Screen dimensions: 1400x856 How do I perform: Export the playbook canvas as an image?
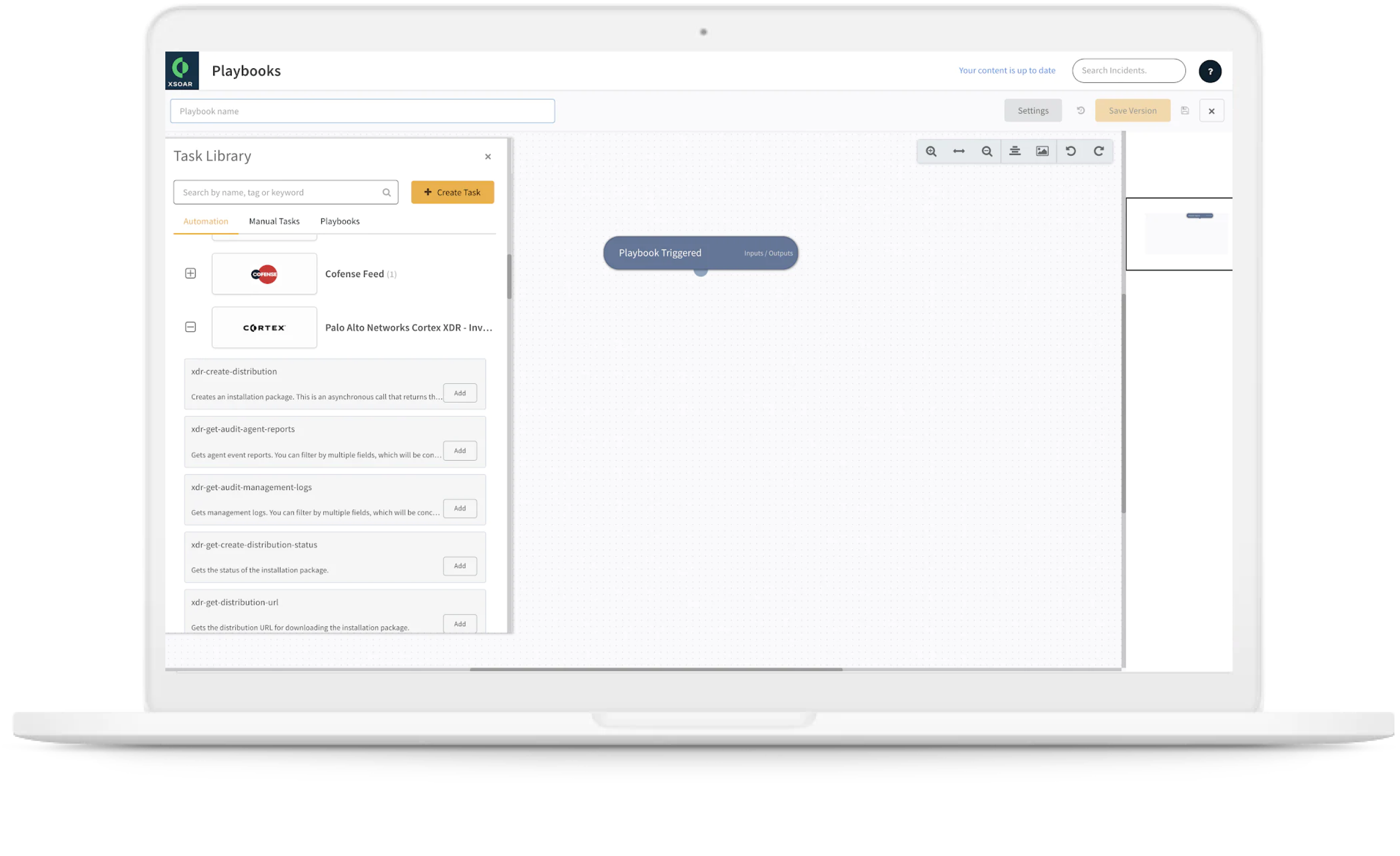[x=1042, y=150]
